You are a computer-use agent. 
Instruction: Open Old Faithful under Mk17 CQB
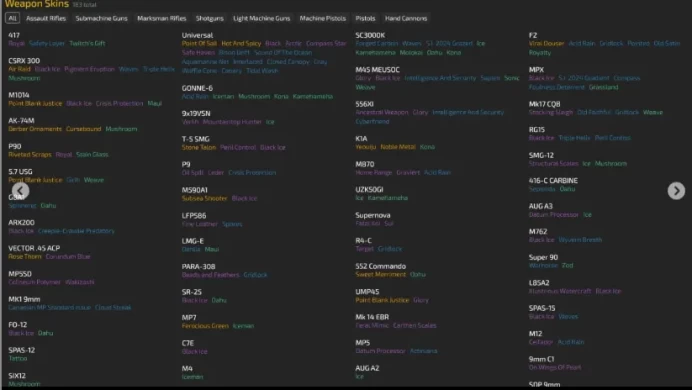pyautogui.click(x=594, y=112)
